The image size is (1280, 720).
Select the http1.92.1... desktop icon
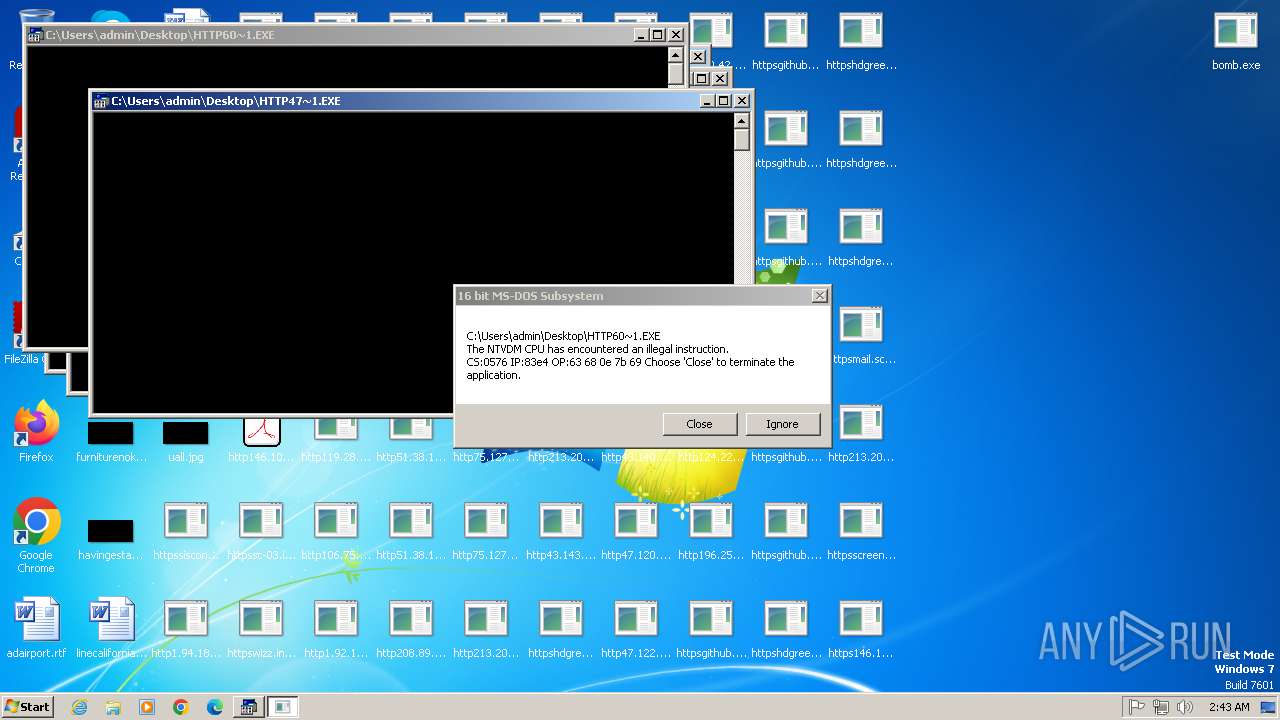point(336,629)
